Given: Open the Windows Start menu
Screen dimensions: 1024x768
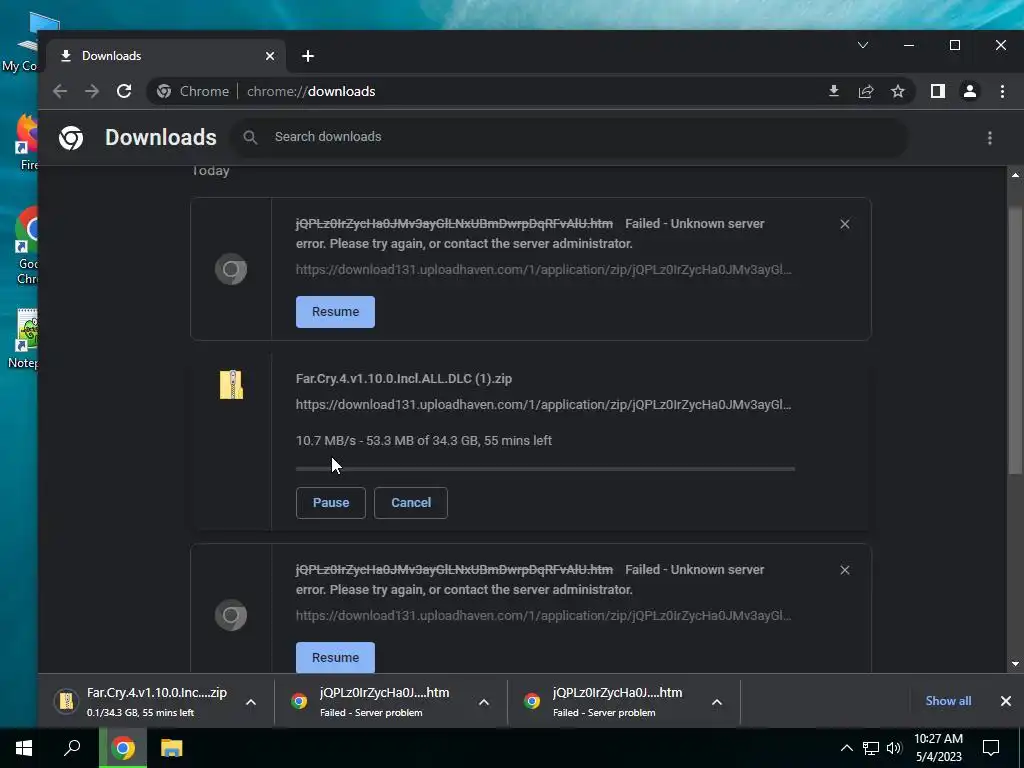Looking at the screenshot, I should [24, 748].
